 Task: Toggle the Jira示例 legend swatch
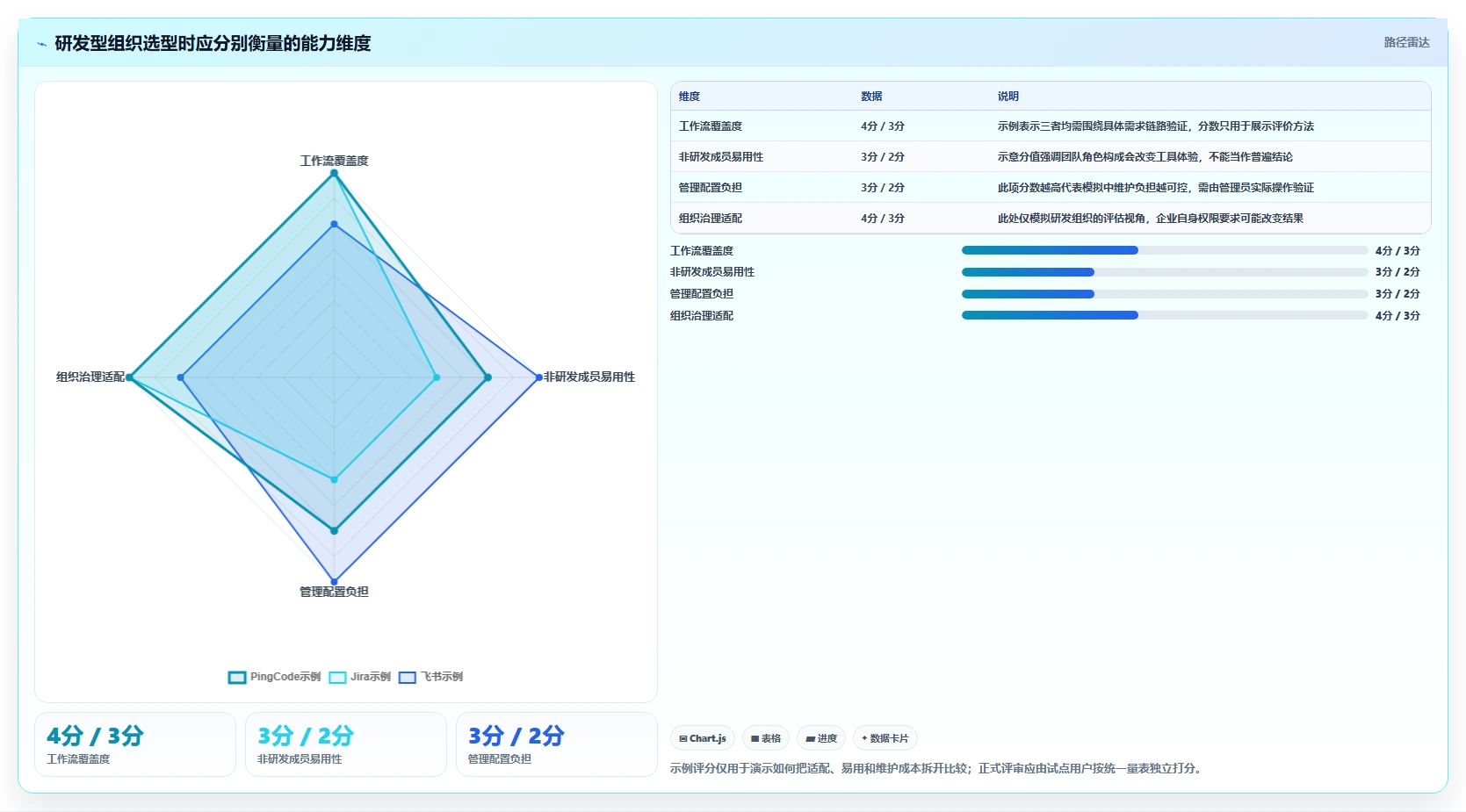pyautogui.click(x=337, y=677)
